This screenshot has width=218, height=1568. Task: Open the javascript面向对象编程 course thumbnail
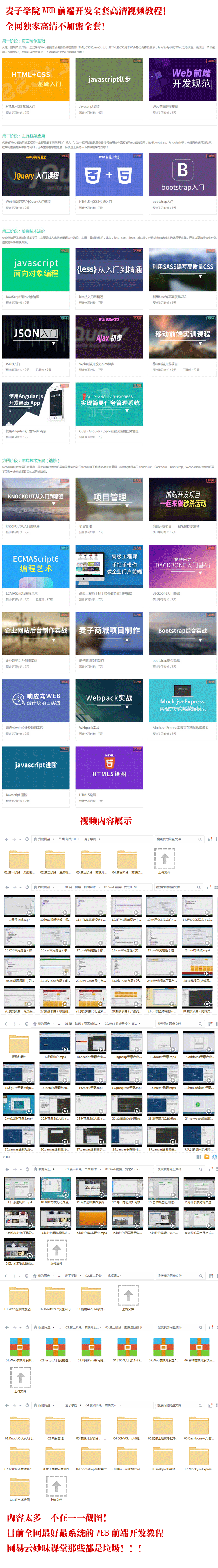click(36, 270)
